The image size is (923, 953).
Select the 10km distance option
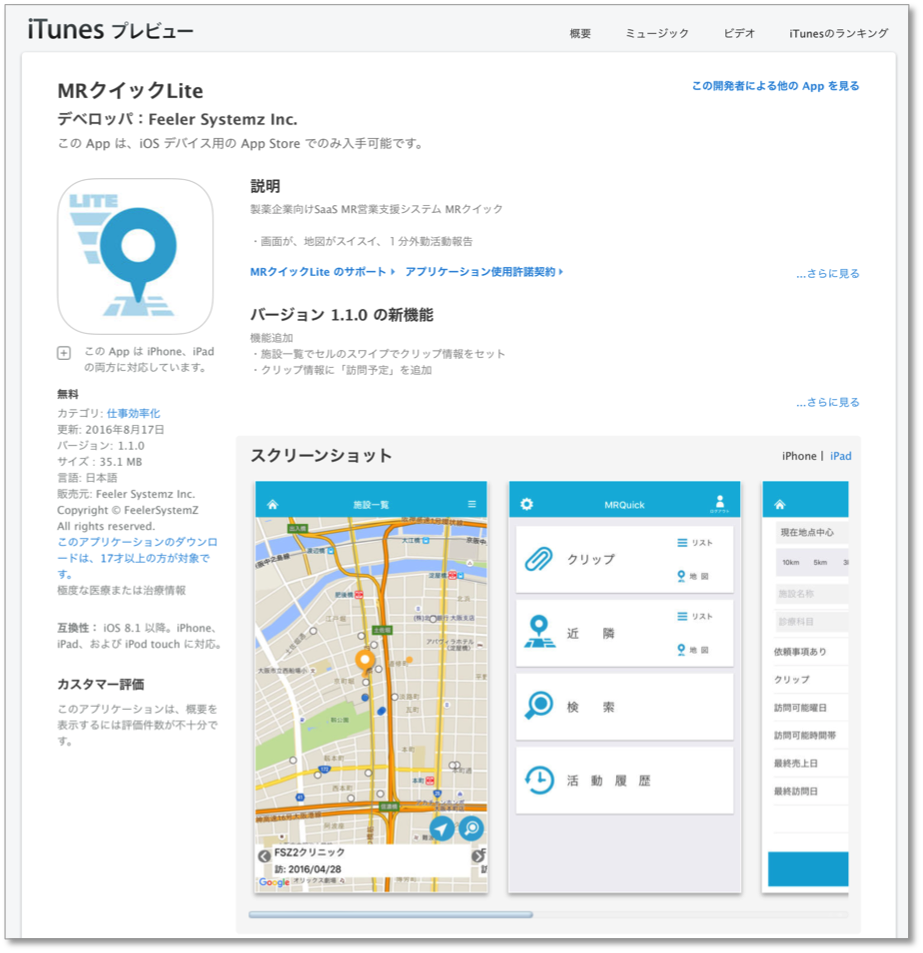[x=791, y=562]
